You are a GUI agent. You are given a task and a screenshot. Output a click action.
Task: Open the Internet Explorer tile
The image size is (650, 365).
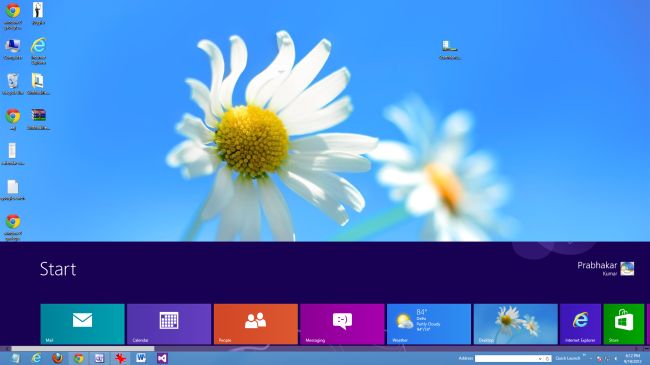coord(580,324)
